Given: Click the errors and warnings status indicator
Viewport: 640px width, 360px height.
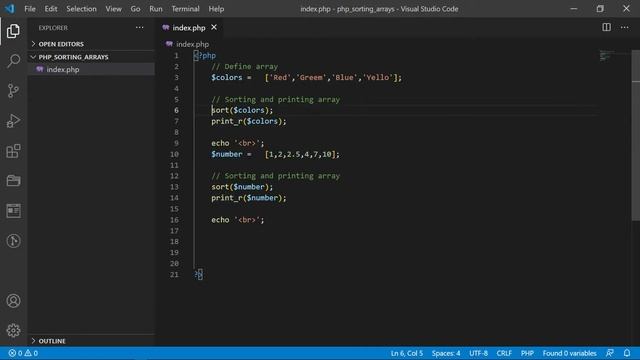Looking at the screenshot, I should click(23, 353).
